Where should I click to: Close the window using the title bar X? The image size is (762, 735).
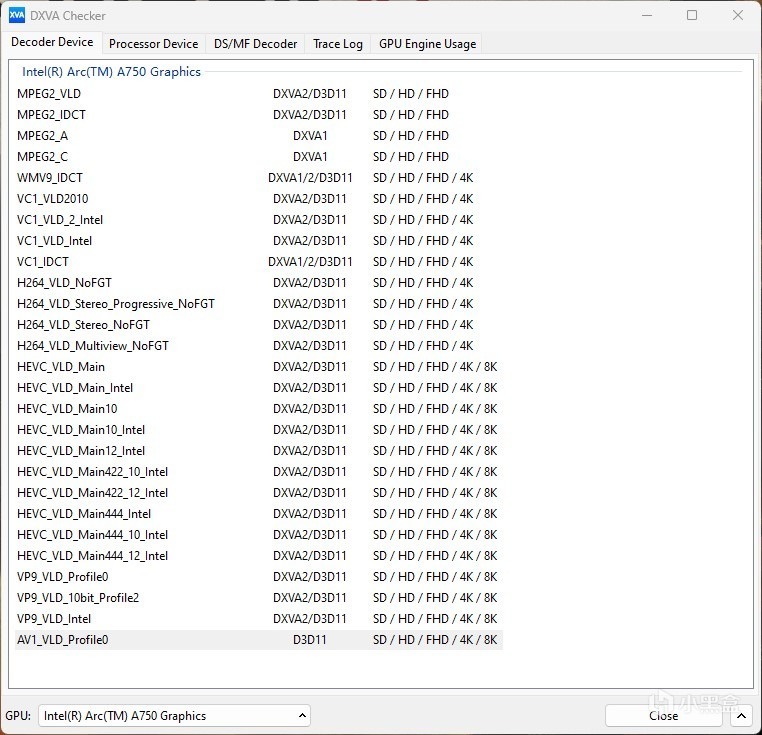tap(738, 16)
